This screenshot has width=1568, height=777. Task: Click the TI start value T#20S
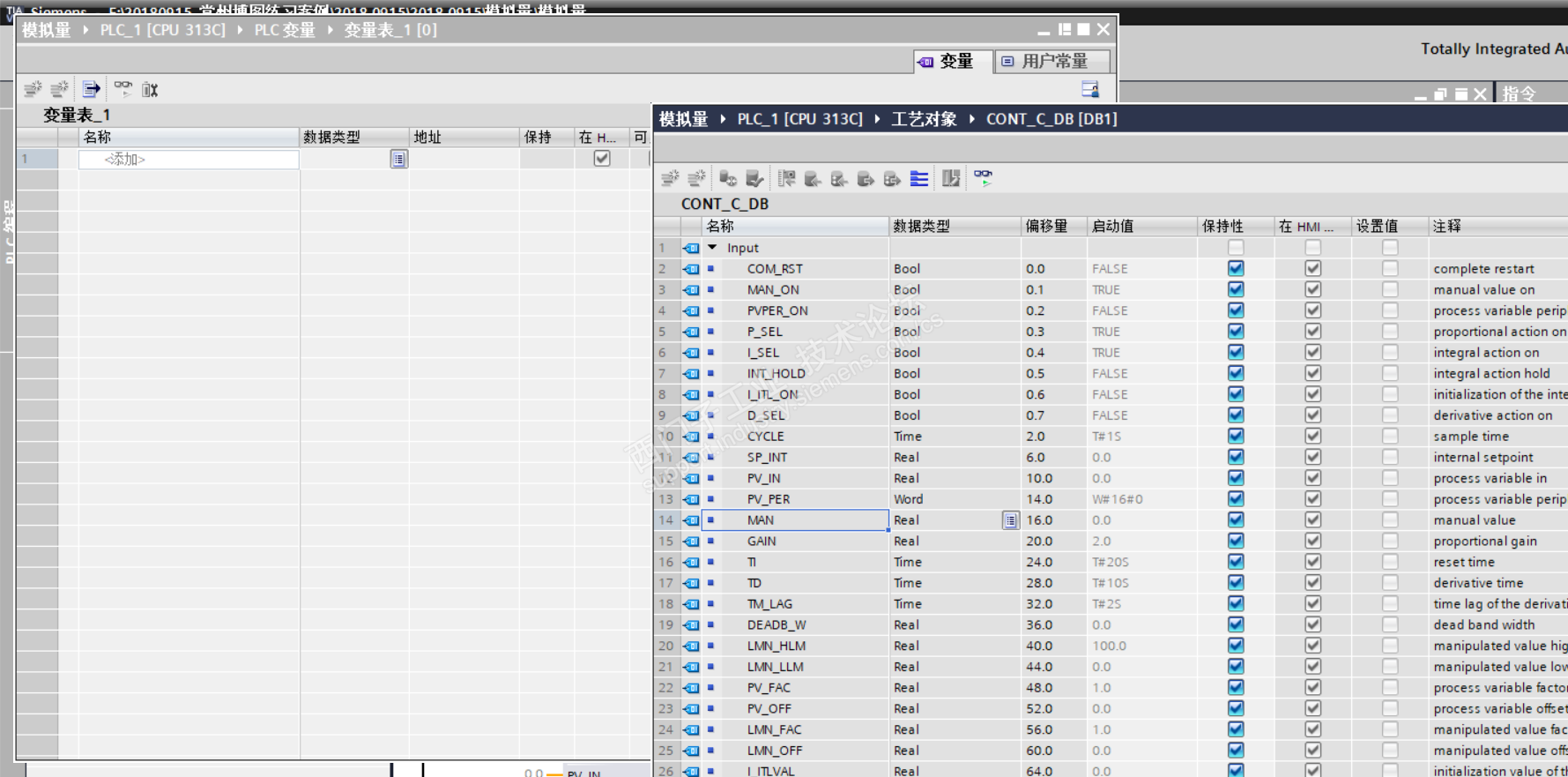[x=1111, y=563]
